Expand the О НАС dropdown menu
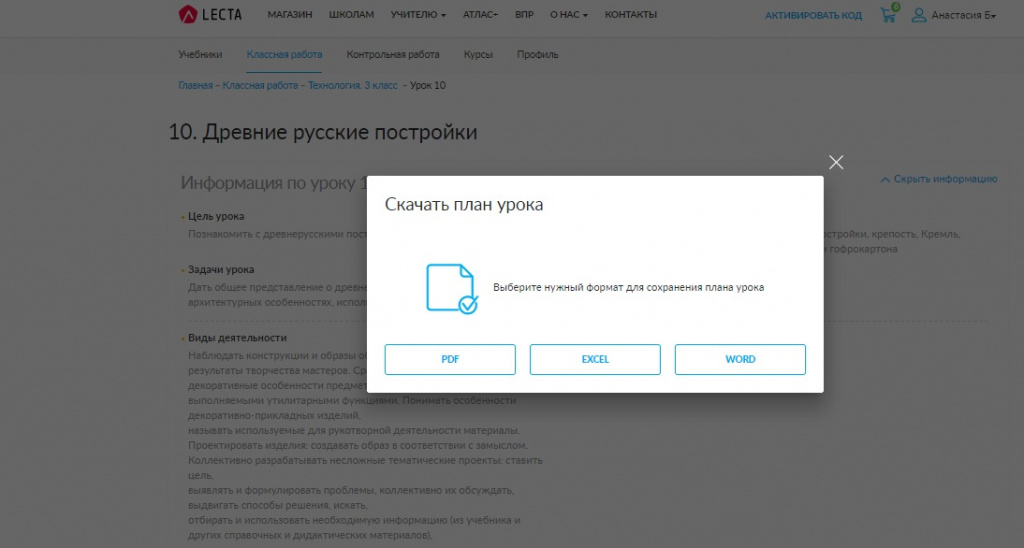Viewport: 1024px width, 548px height. tap(569, 14)
